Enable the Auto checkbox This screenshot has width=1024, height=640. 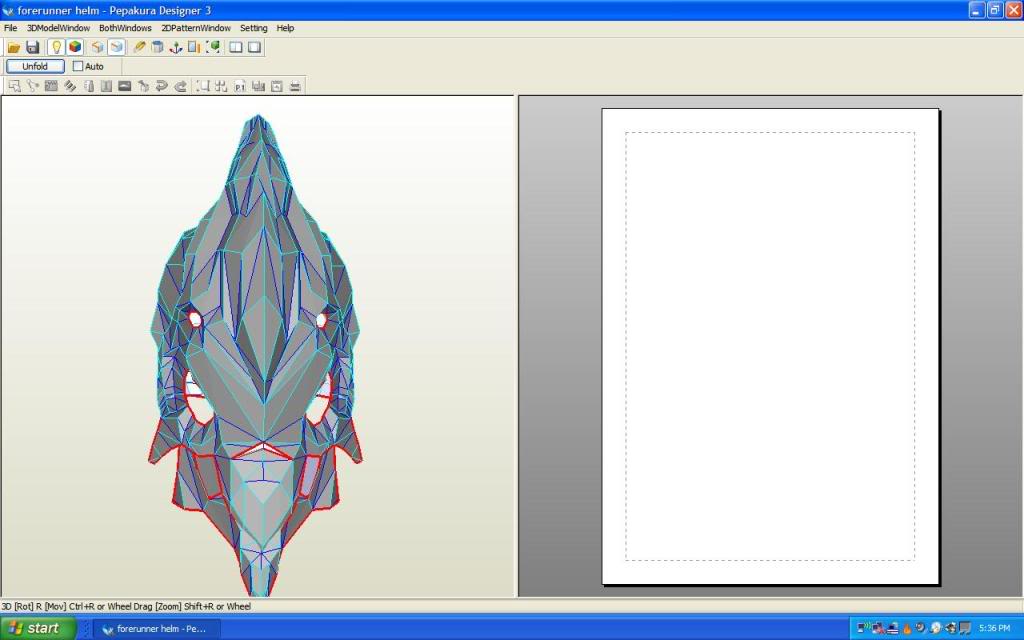pyautogui.click(x=78, y=66)
